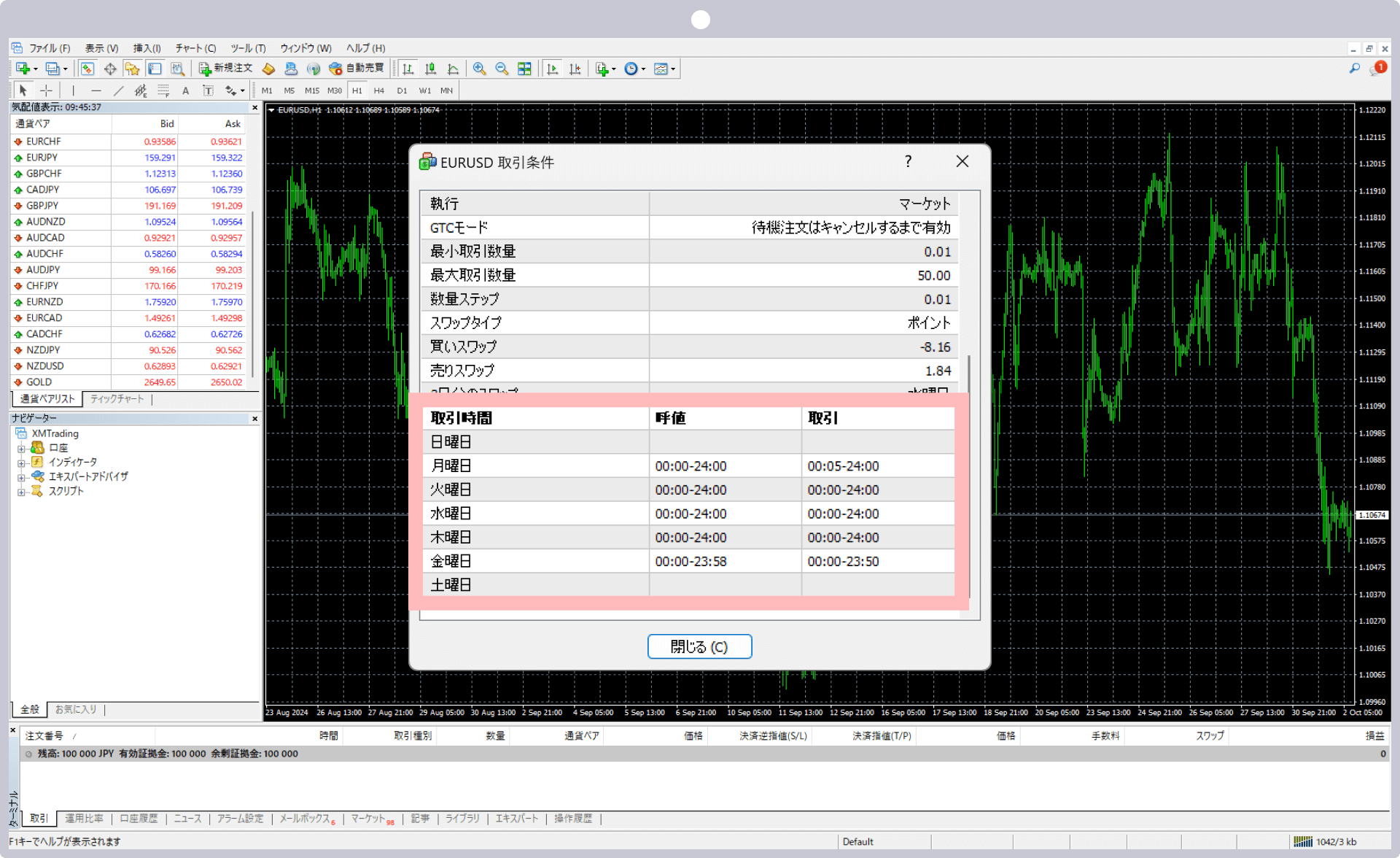Select the vertical line drawing tool
The height and width of the screenshot is (858, 1400).
click(x=73, y=90)
